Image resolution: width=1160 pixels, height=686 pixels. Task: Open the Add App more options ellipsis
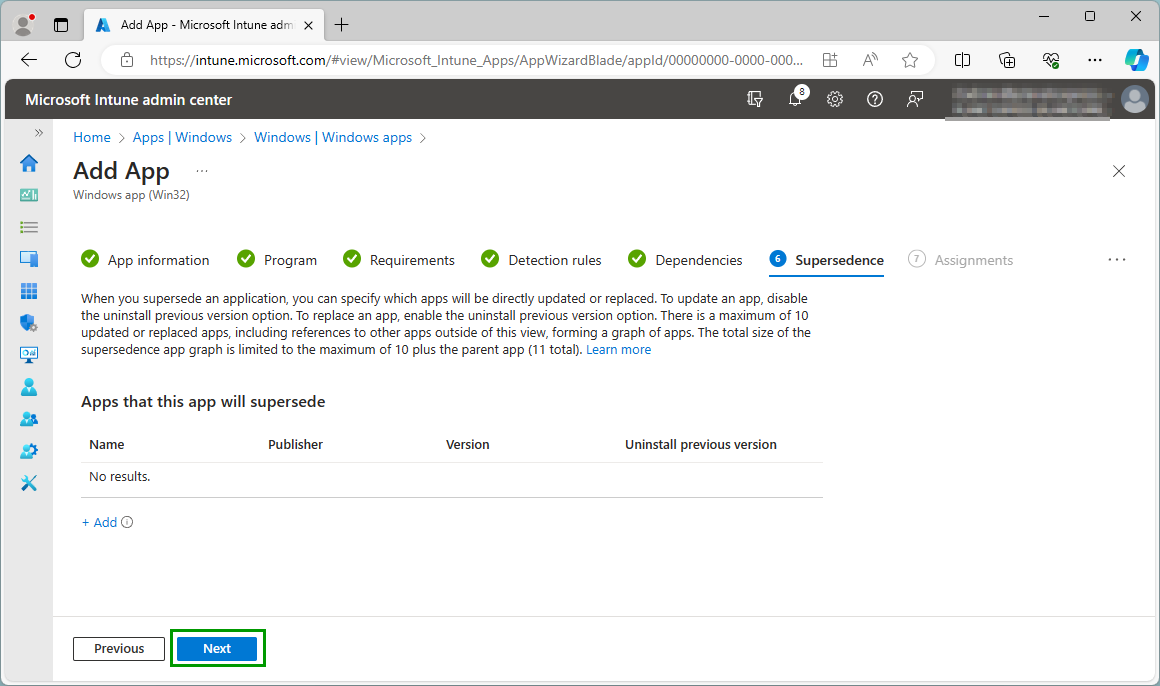coord(202,171)
